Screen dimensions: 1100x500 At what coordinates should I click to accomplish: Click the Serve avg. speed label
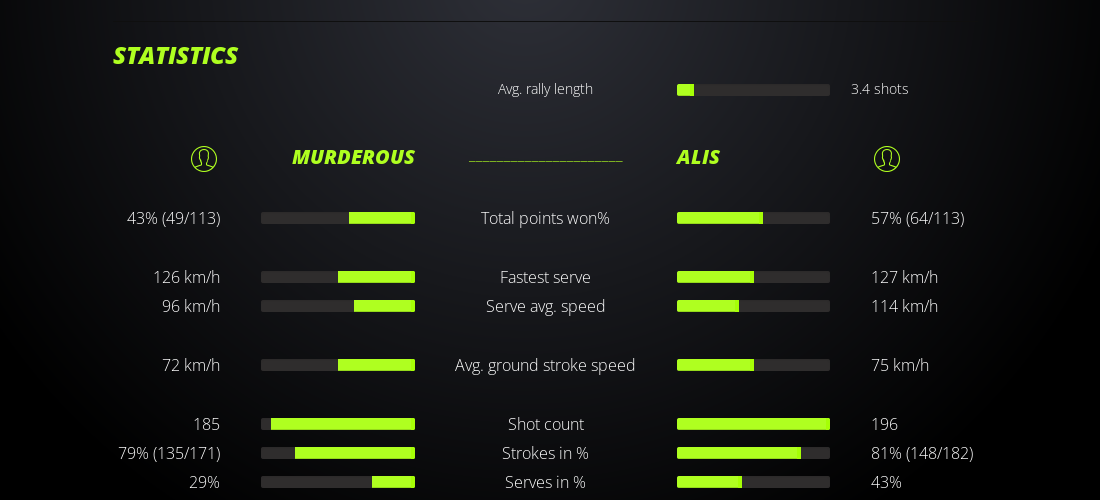point(545,306)
